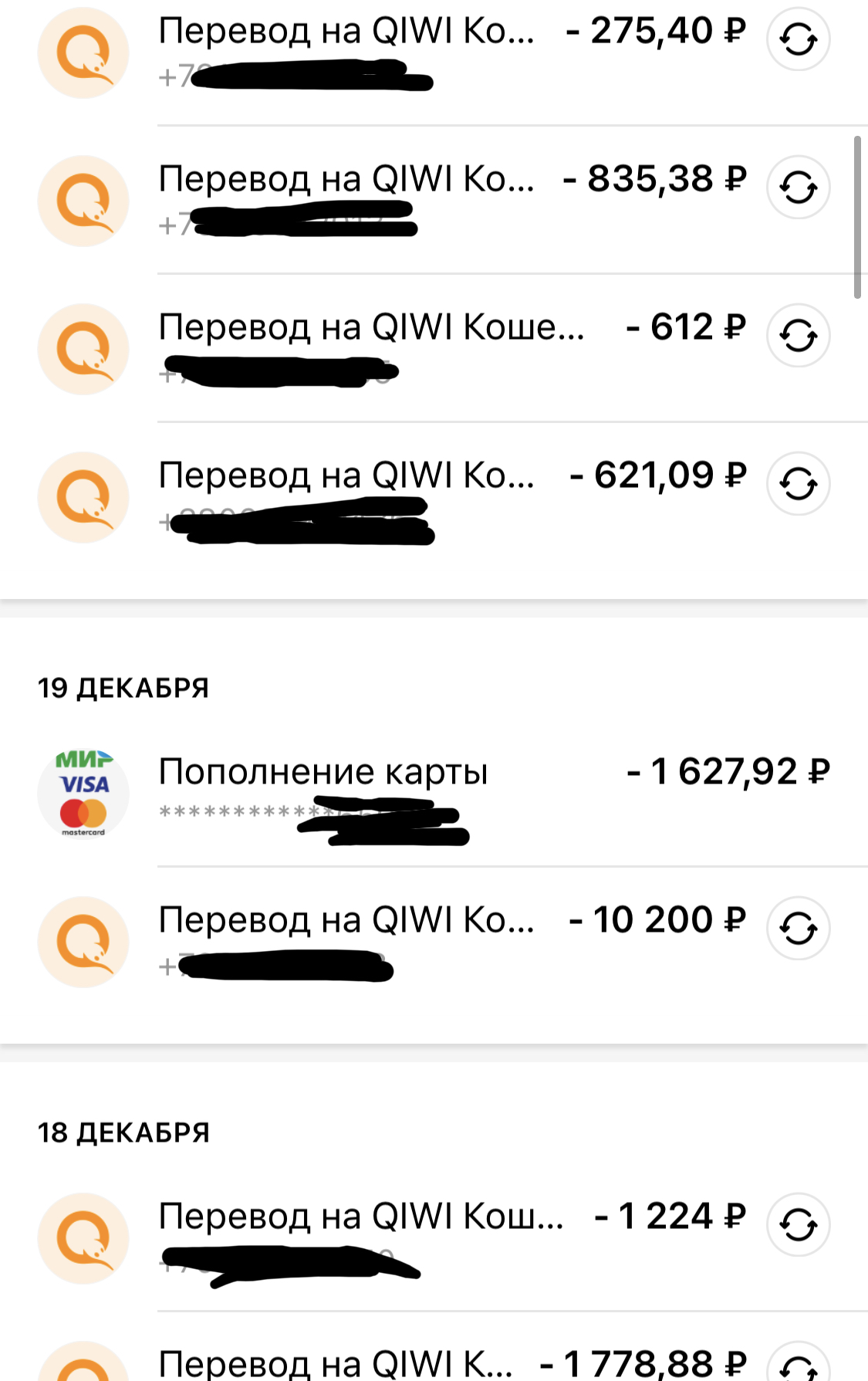
Task: Open the 1 224 ₽ transfer title text
Action: click(x=360, y=1217)
